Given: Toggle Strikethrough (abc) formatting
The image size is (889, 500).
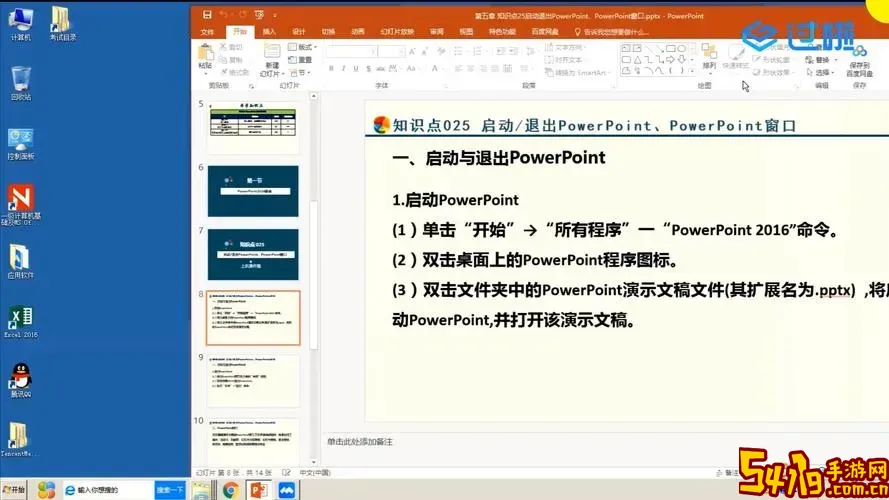Looking at the screenshot, I should [380, 69].
